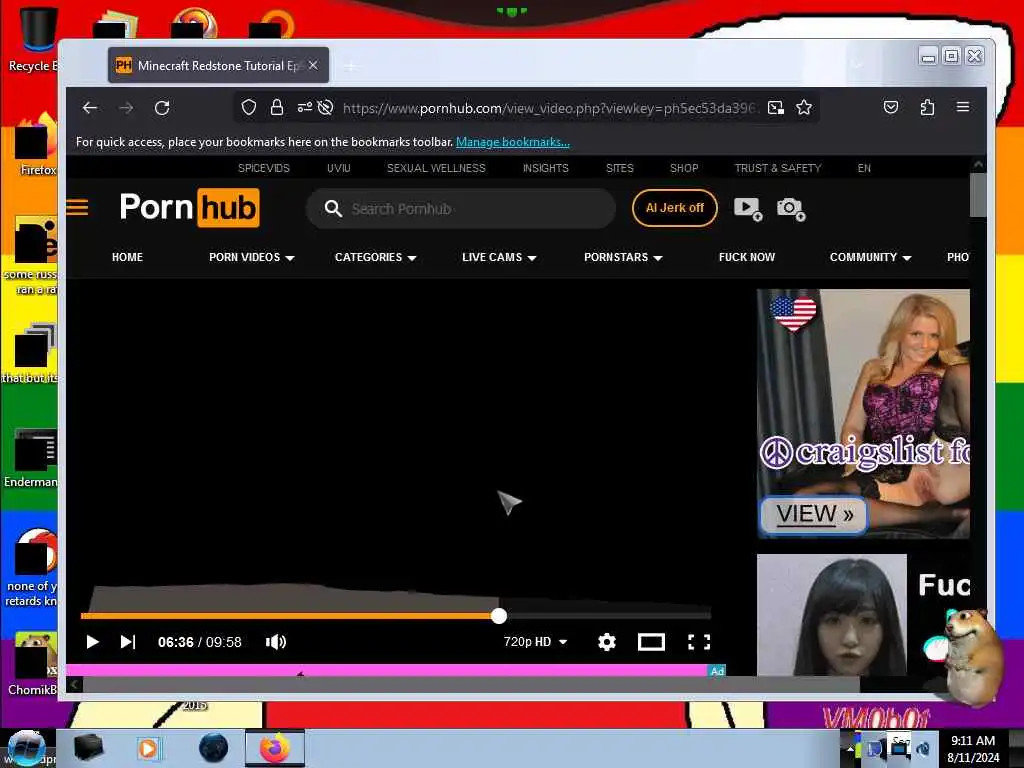Open the TRUST & SAFETY link
The height and width of the screenshot is (768, 1024).
tap(778, 168)
